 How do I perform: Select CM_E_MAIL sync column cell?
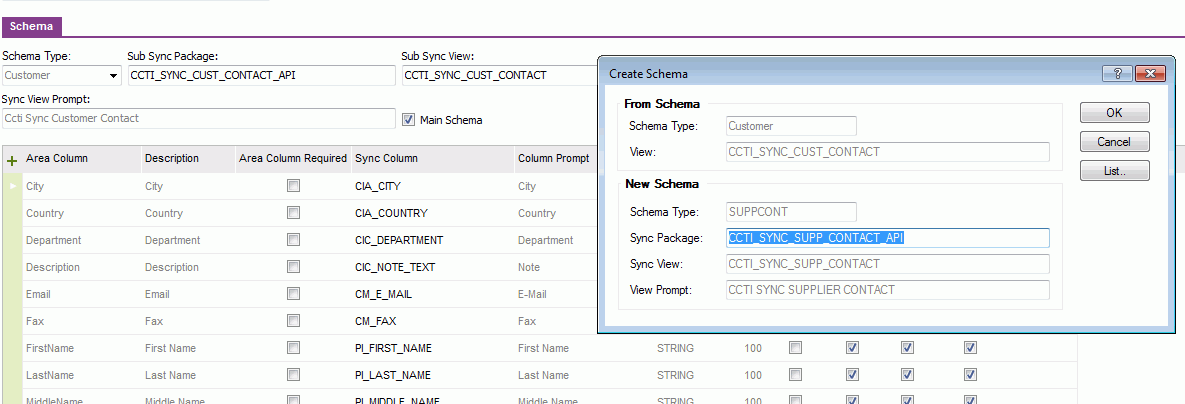(x=432, y=295)
